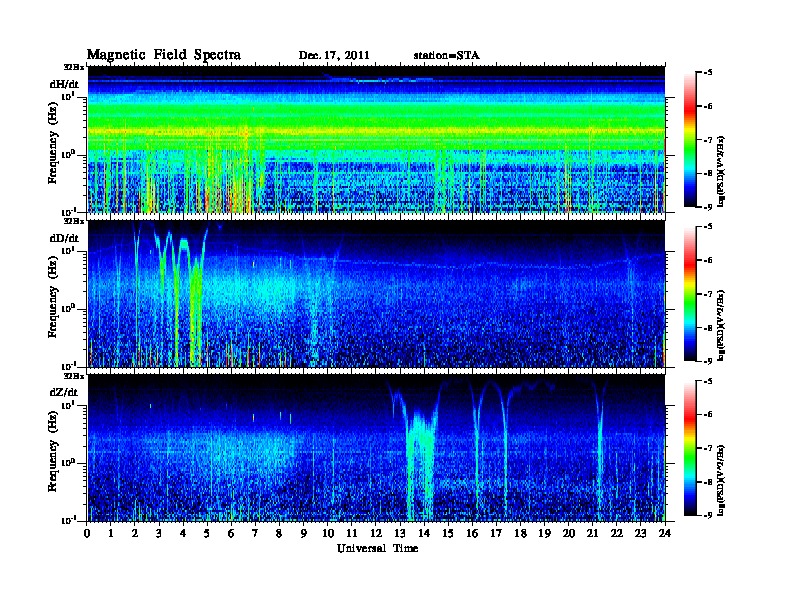Image resolution: width=792 pixels, height=612 pixels.
Task: Click the color scale bar beside dZ/dt panel
Action: pyautogui.click(x=690, y=448)
